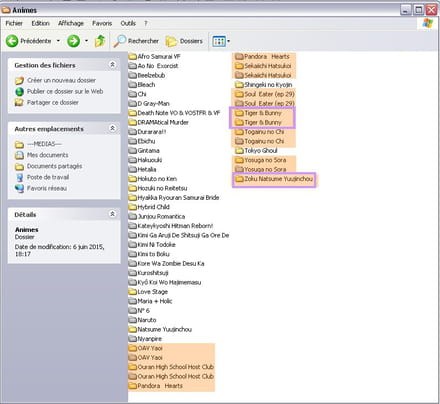Select the Hozuki no Reitetsu folder icon

133,188
